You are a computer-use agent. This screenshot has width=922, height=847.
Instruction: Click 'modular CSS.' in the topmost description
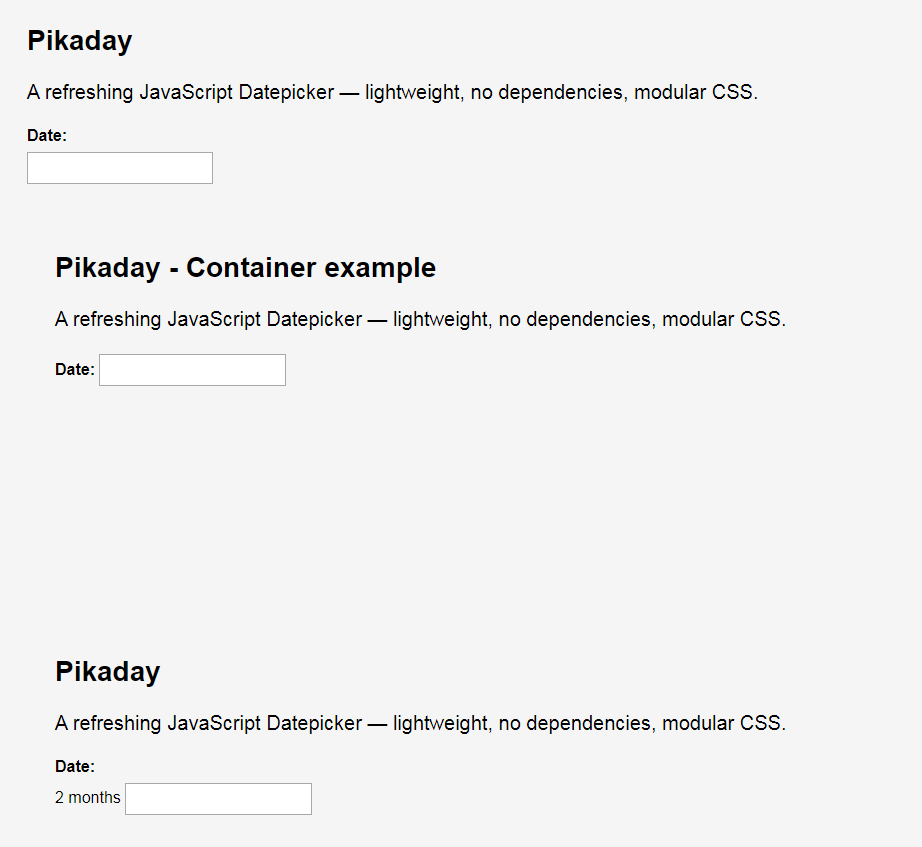click(x=696, y=92)
